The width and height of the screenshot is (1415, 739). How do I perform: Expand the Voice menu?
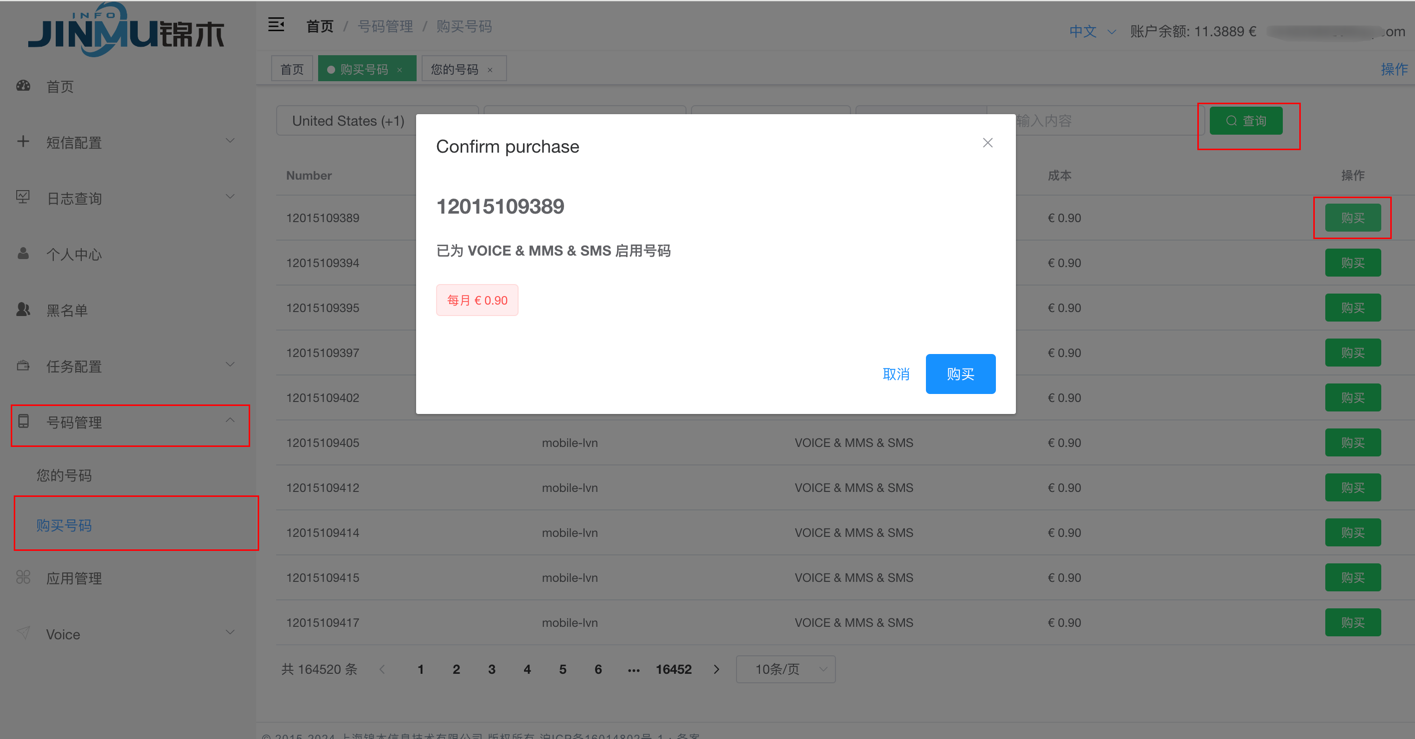[x=230, y=633]
